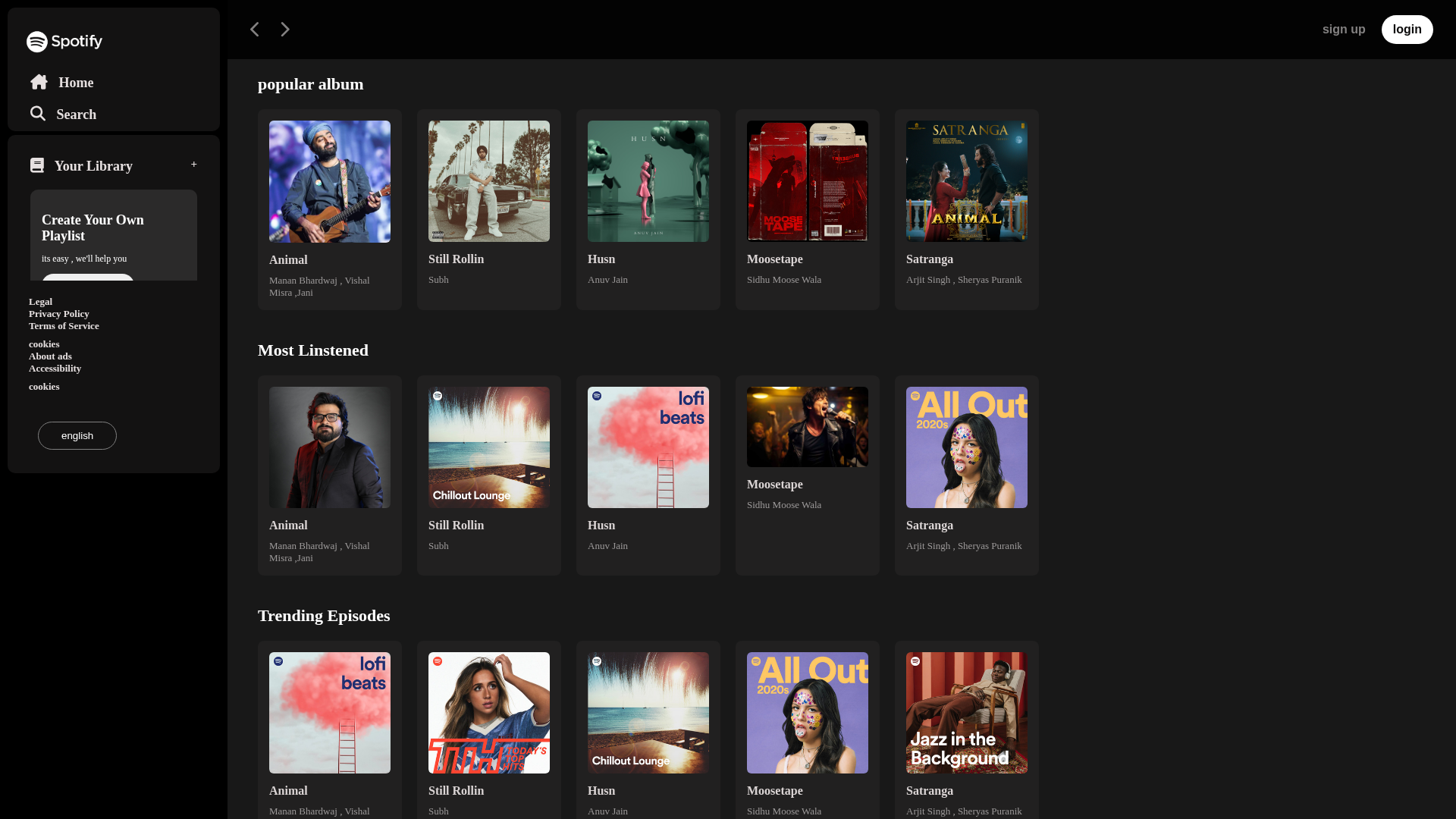Open the About ads link
This screenshot has width=1456, height=819.
click(x=51, y=356)
